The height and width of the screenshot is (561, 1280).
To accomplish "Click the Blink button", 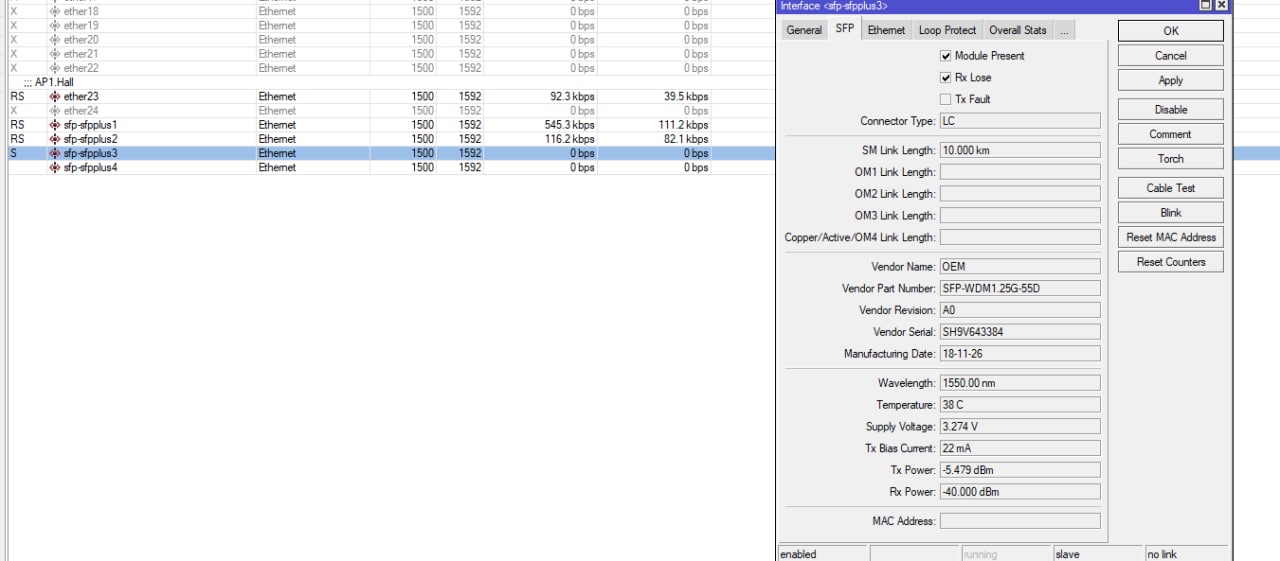I will 1171,213.
